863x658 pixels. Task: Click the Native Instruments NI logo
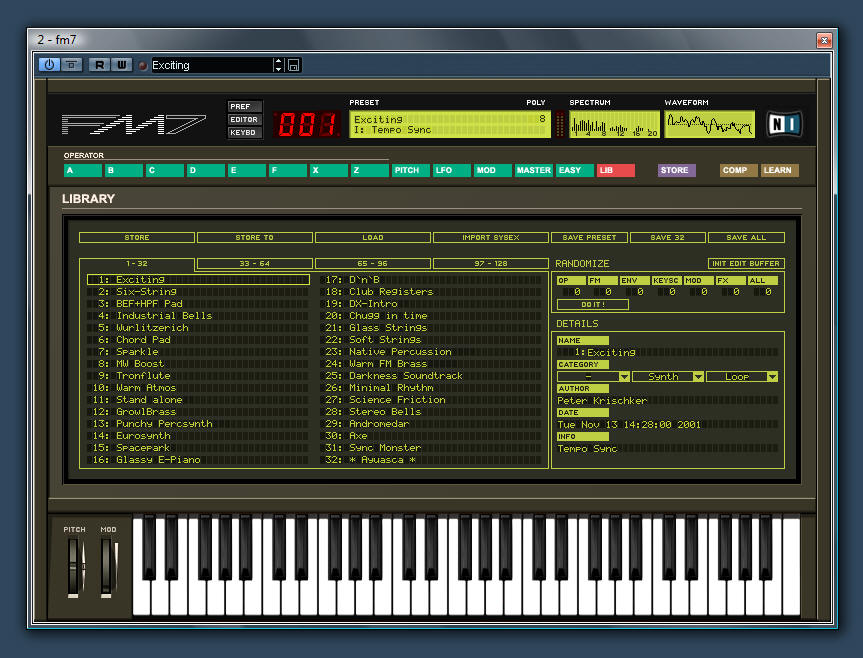tap(784, 124)
